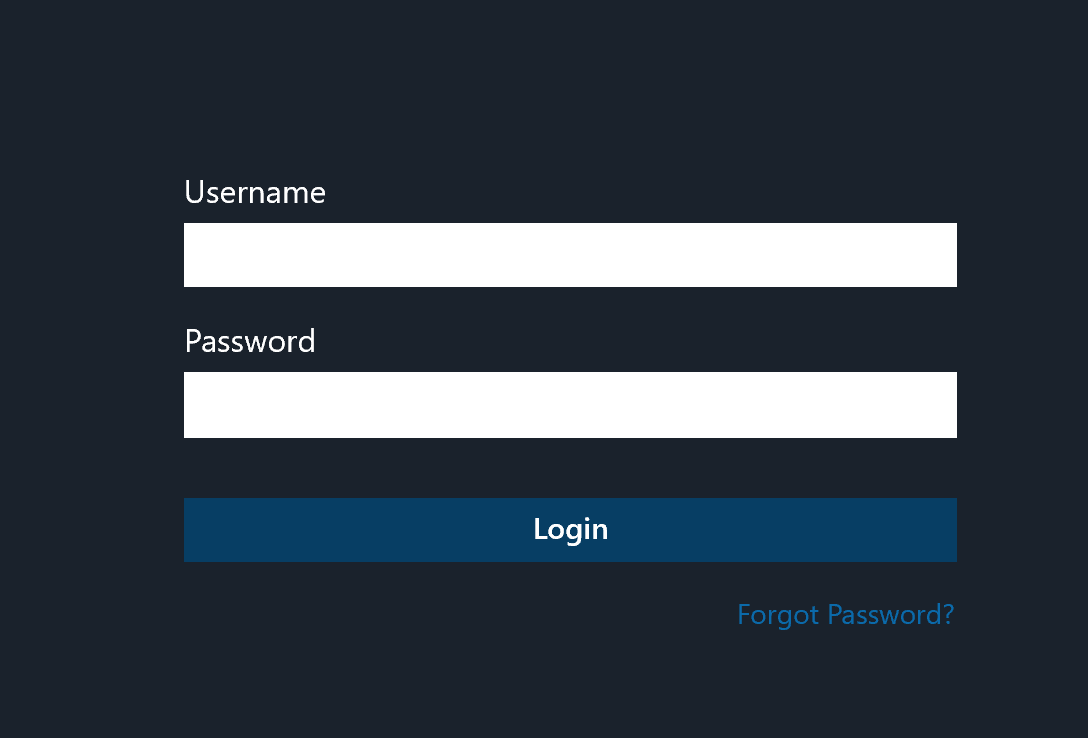Click the Password label text
The image size is (1088, 738).
pyautogui.click(x=250, y=341)
